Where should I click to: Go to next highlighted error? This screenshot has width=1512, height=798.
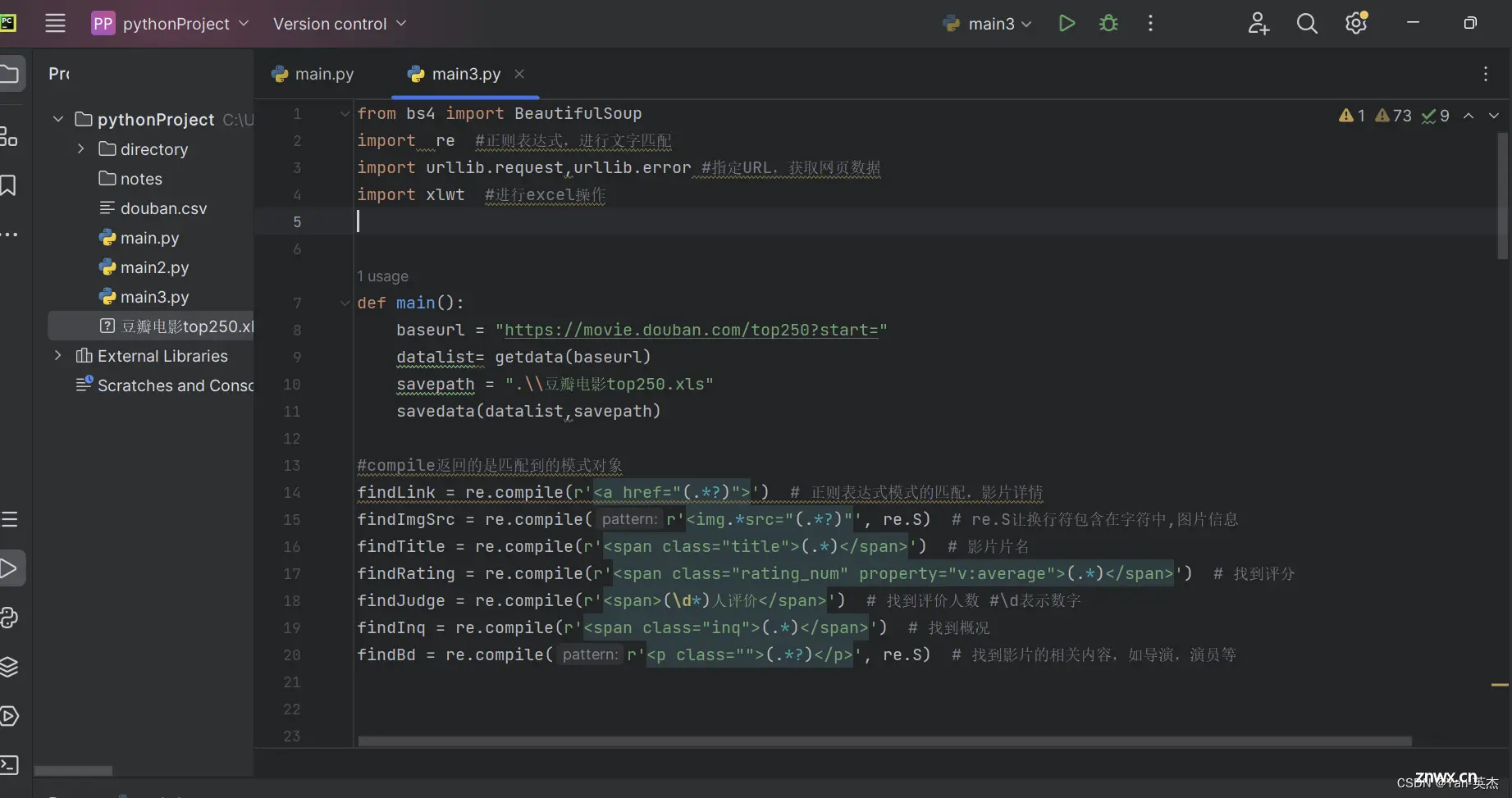(1494, 116)
